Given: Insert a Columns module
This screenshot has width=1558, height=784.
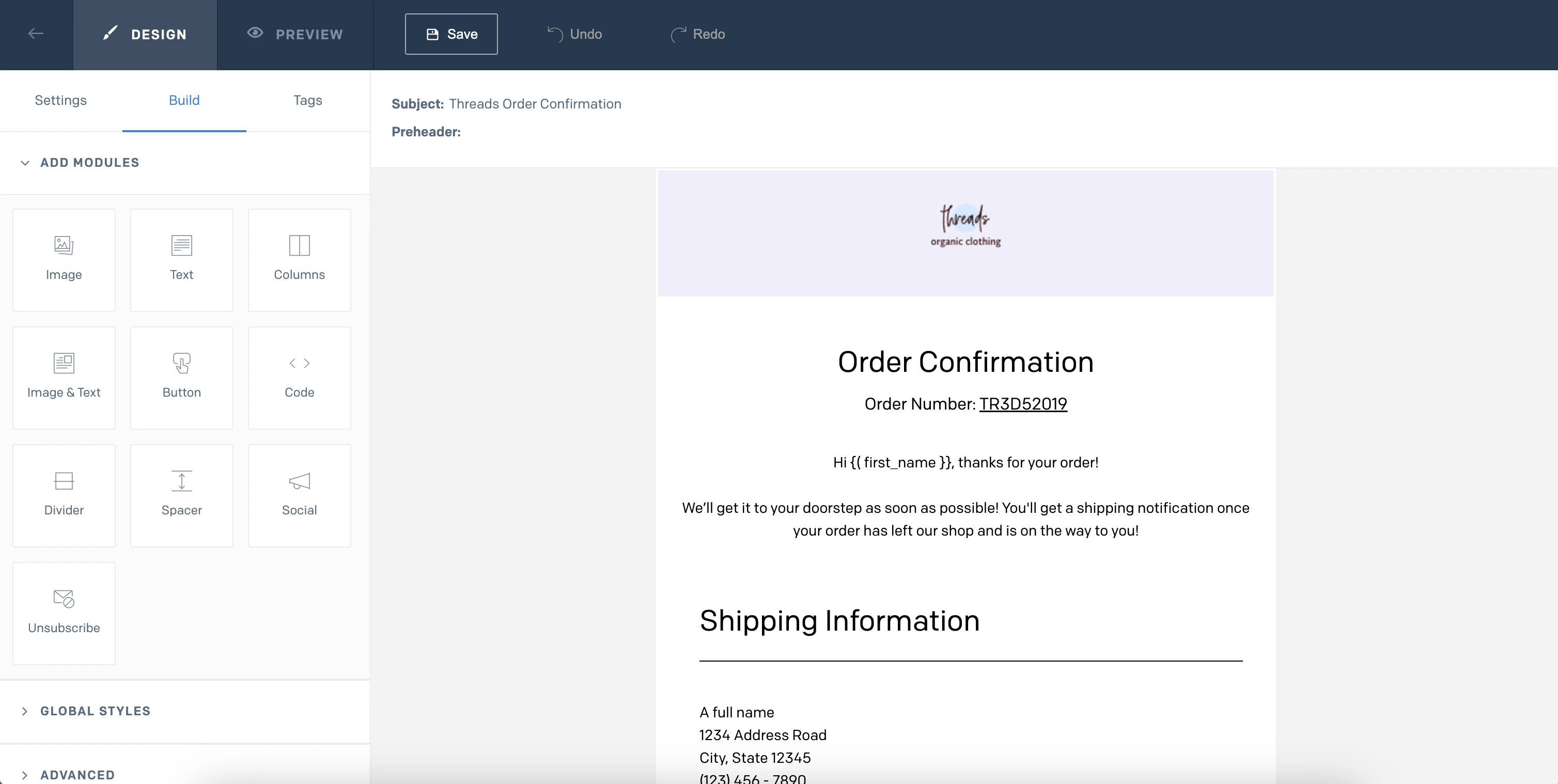Looking at the screenshot, I should pyautogui.click(x=300, y=260).
